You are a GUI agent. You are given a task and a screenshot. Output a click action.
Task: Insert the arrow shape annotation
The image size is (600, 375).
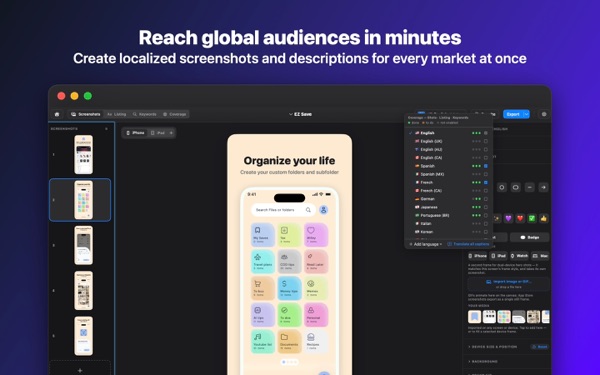[x=543, y=187]
